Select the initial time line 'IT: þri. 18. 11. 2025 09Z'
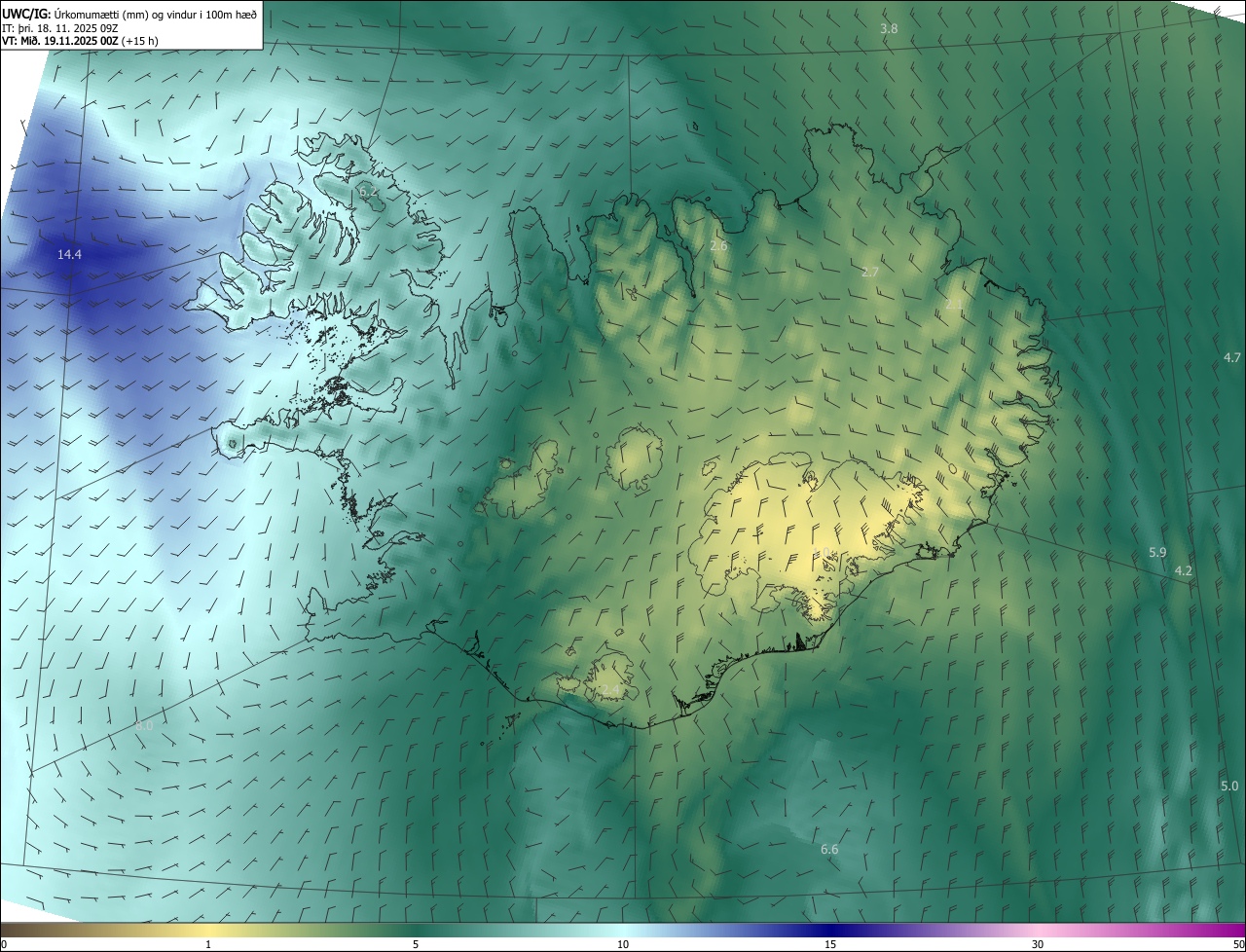1246x952 pixels. 60,28
